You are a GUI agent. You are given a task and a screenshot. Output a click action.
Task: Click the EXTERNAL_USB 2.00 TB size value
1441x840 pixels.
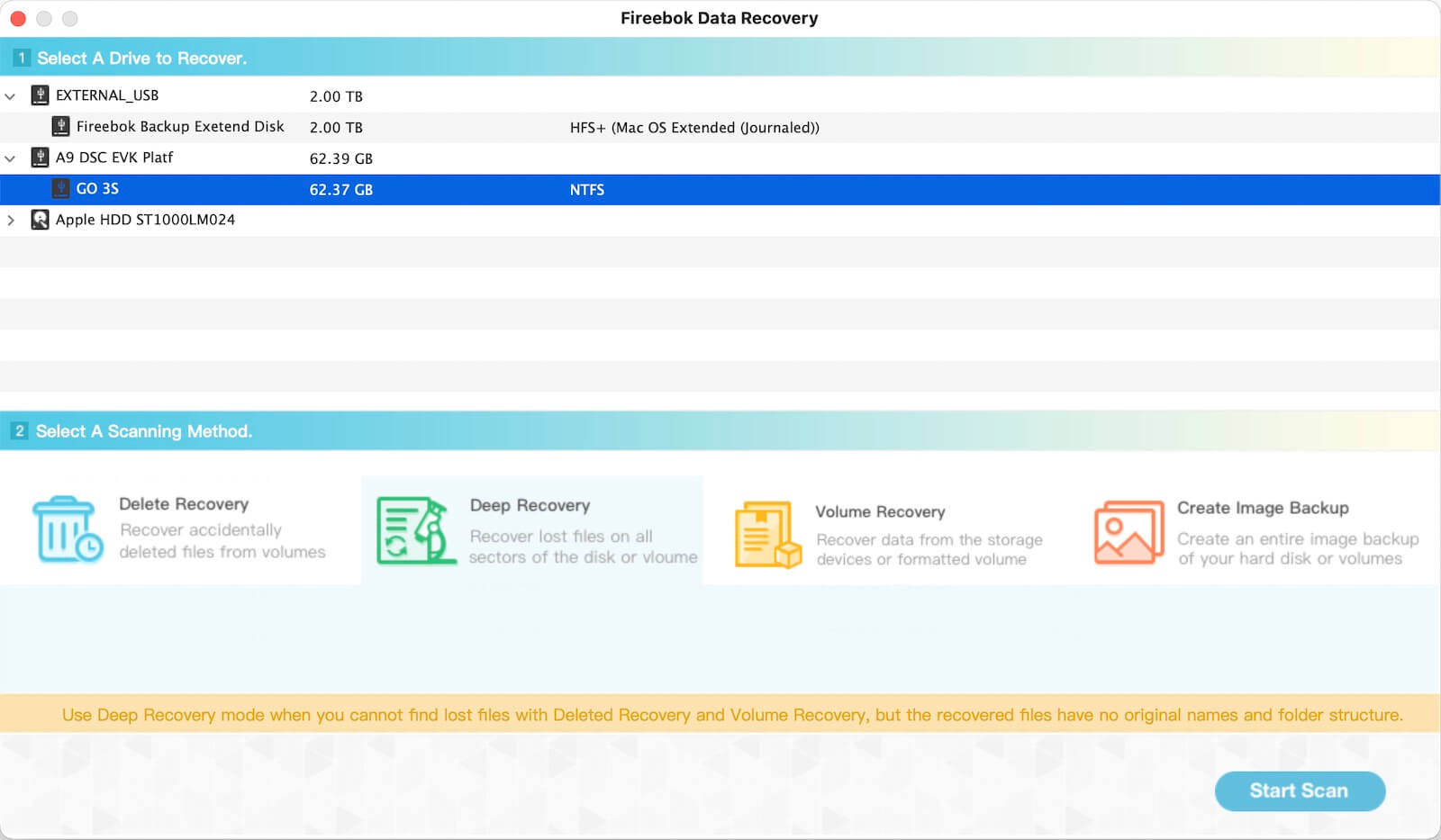(336, 96)
